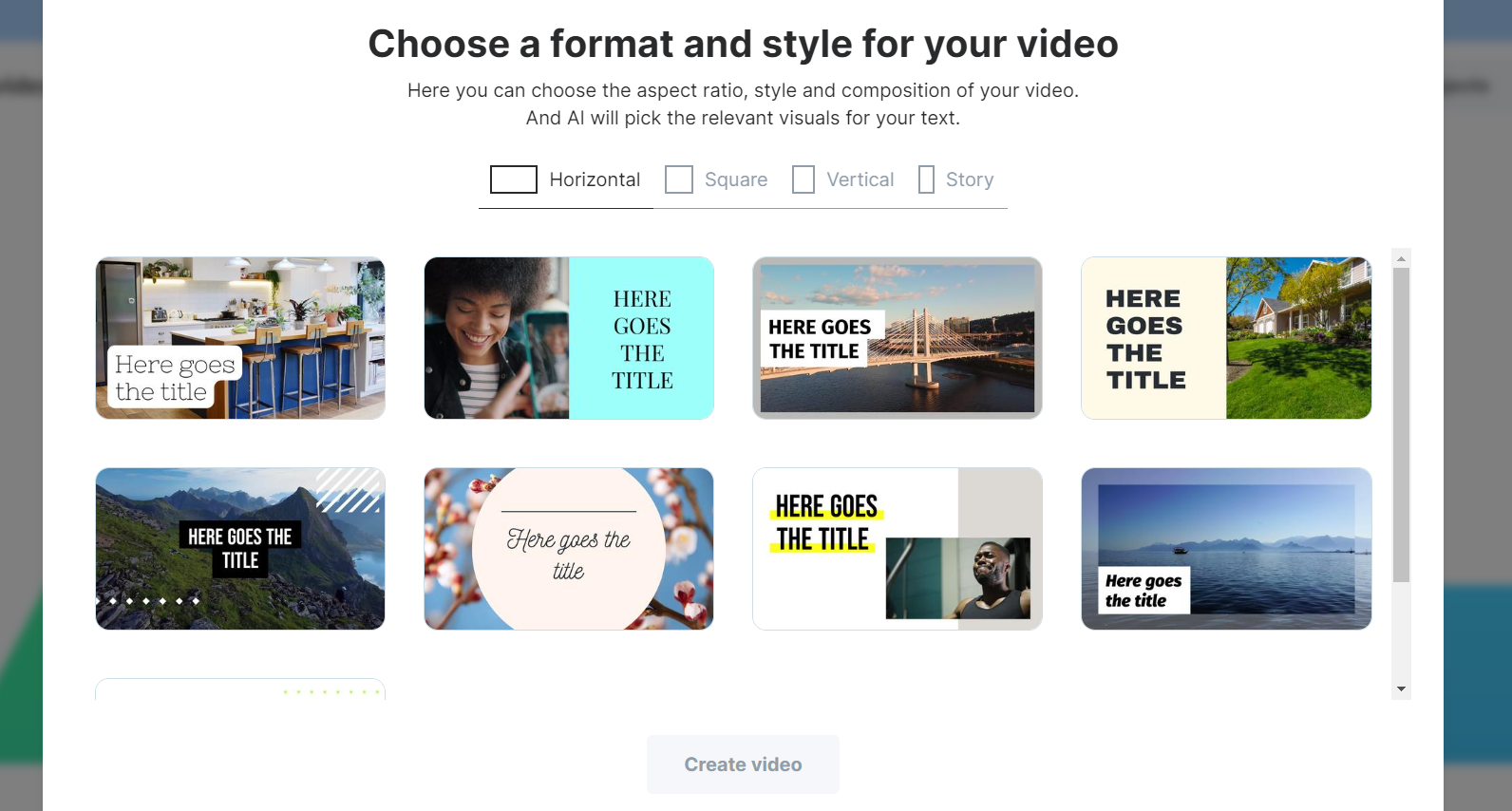Choose the yellow highlighted title template
Image resolution: width=1512 pixels, height=811 pixels.
pyautogui.click(x=898, y=549)
